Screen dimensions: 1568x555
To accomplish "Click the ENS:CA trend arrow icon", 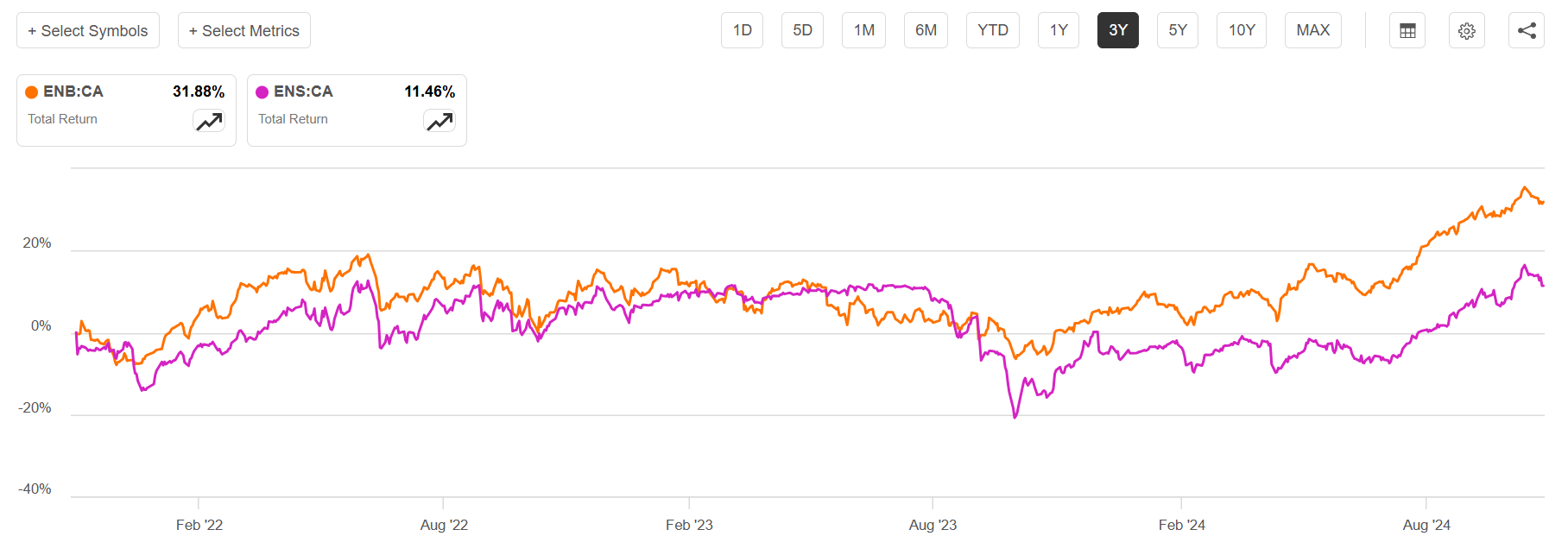I will tap(439, 122).
